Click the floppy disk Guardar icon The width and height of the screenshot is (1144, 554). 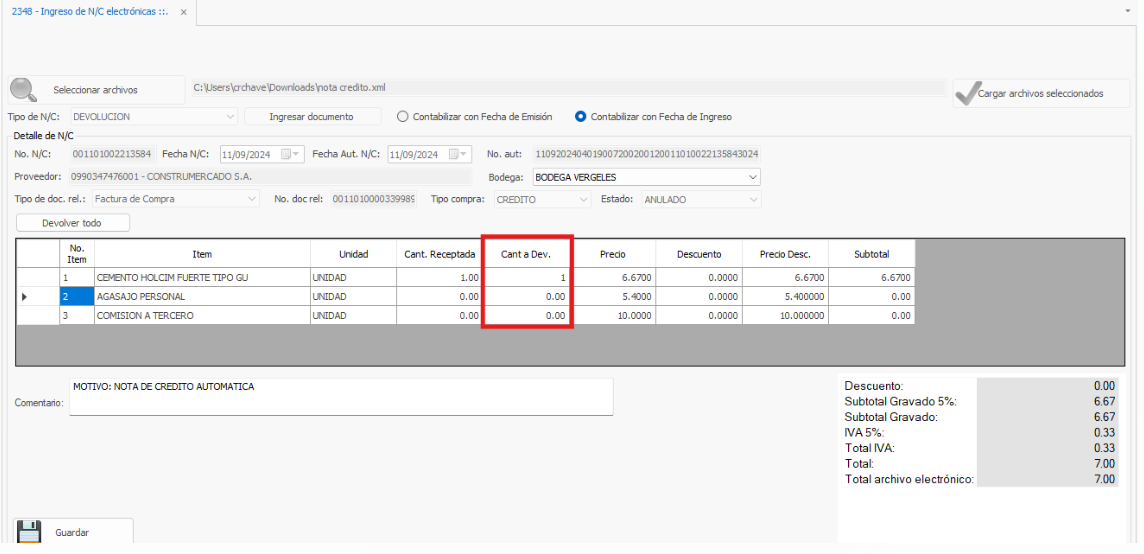[x=29, y=532]
